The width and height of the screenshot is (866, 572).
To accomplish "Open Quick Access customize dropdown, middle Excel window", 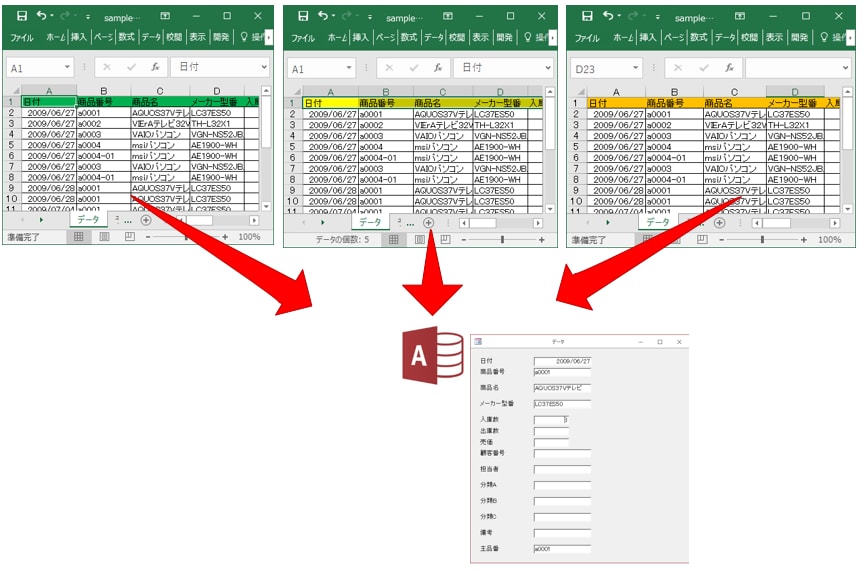I will [370, 18].
